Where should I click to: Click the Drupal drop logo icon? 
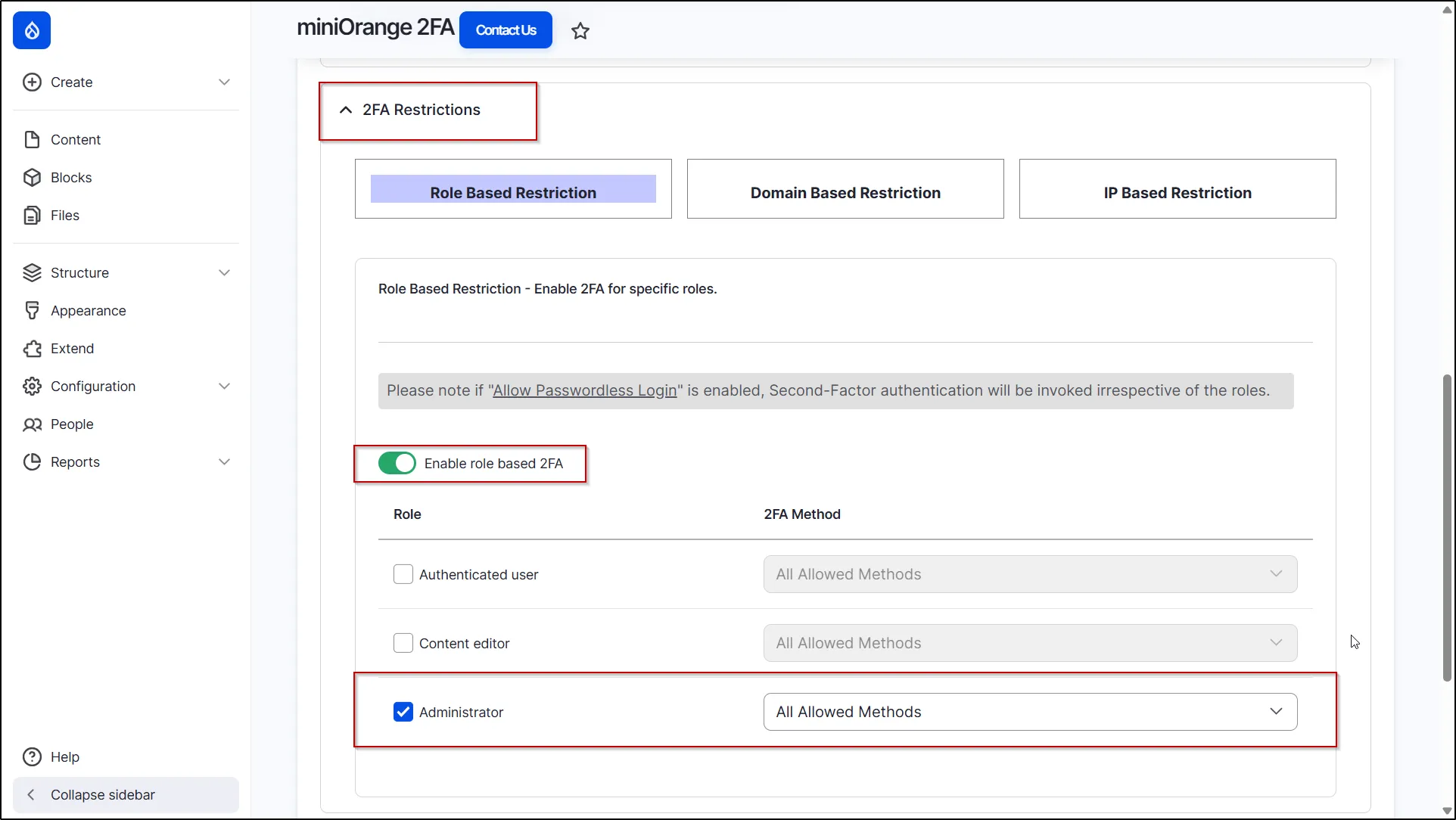[32, 30]
